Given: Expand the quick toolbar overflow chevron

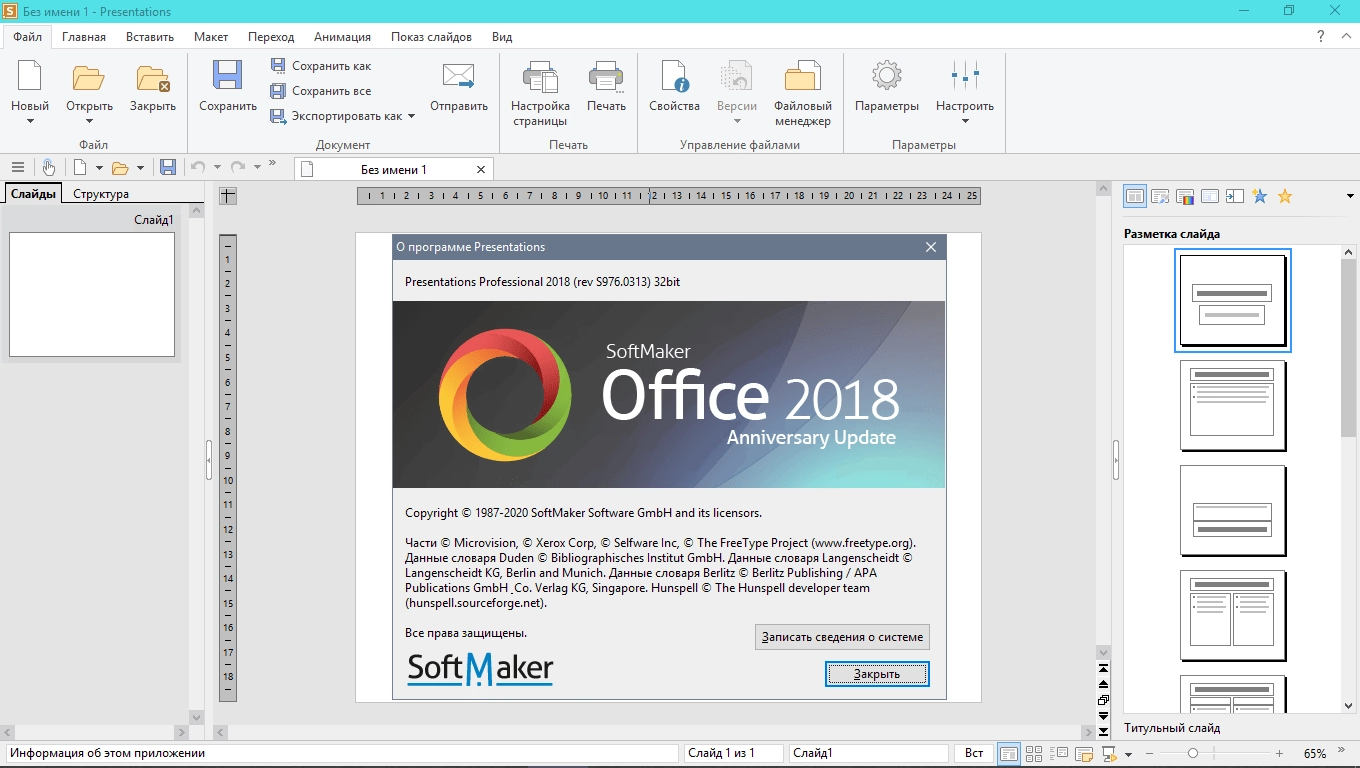Looking at the screenshot, I should point(272,162).
